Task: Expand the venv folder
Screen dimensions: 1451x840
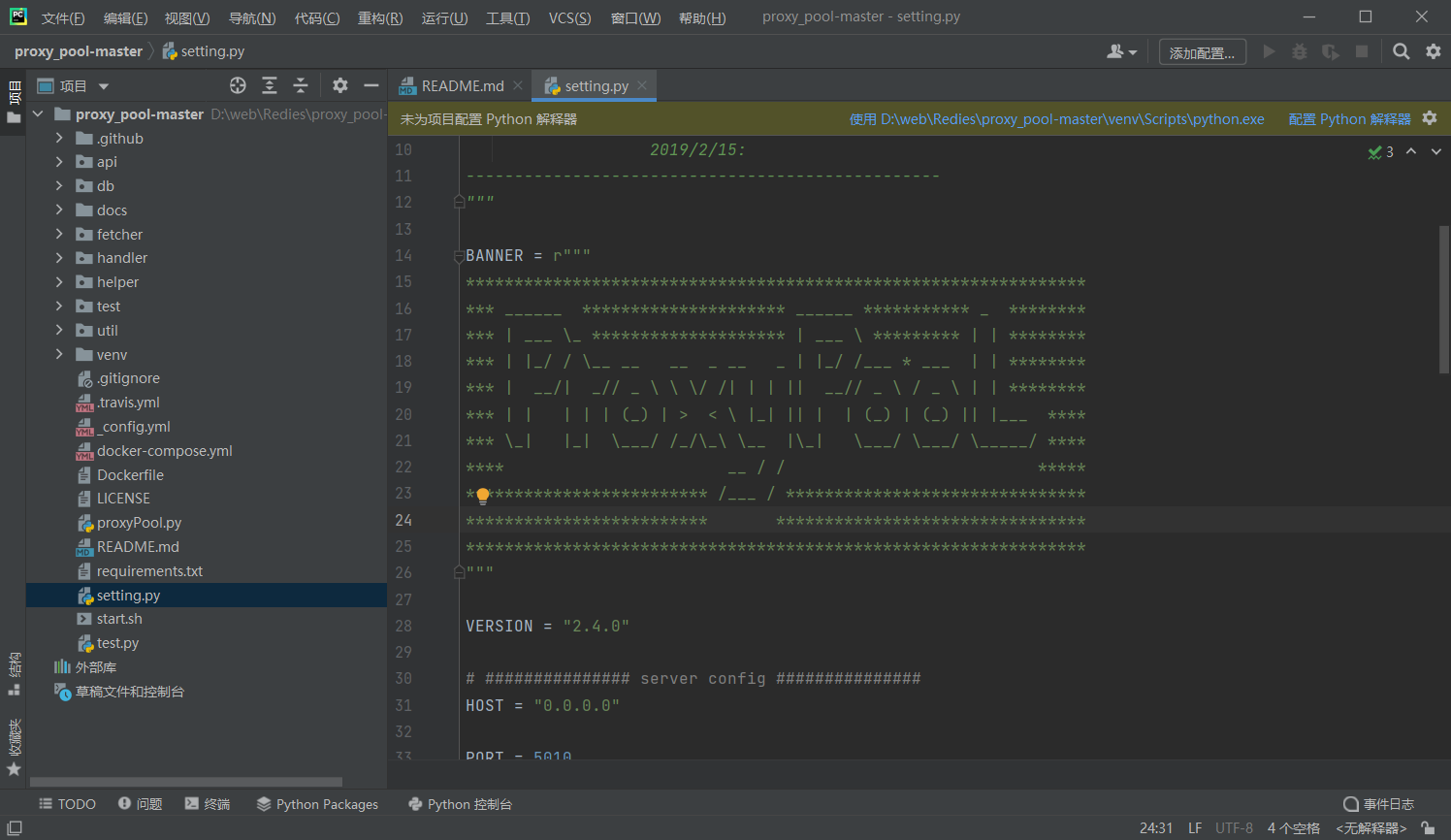Action: [59, 354]
